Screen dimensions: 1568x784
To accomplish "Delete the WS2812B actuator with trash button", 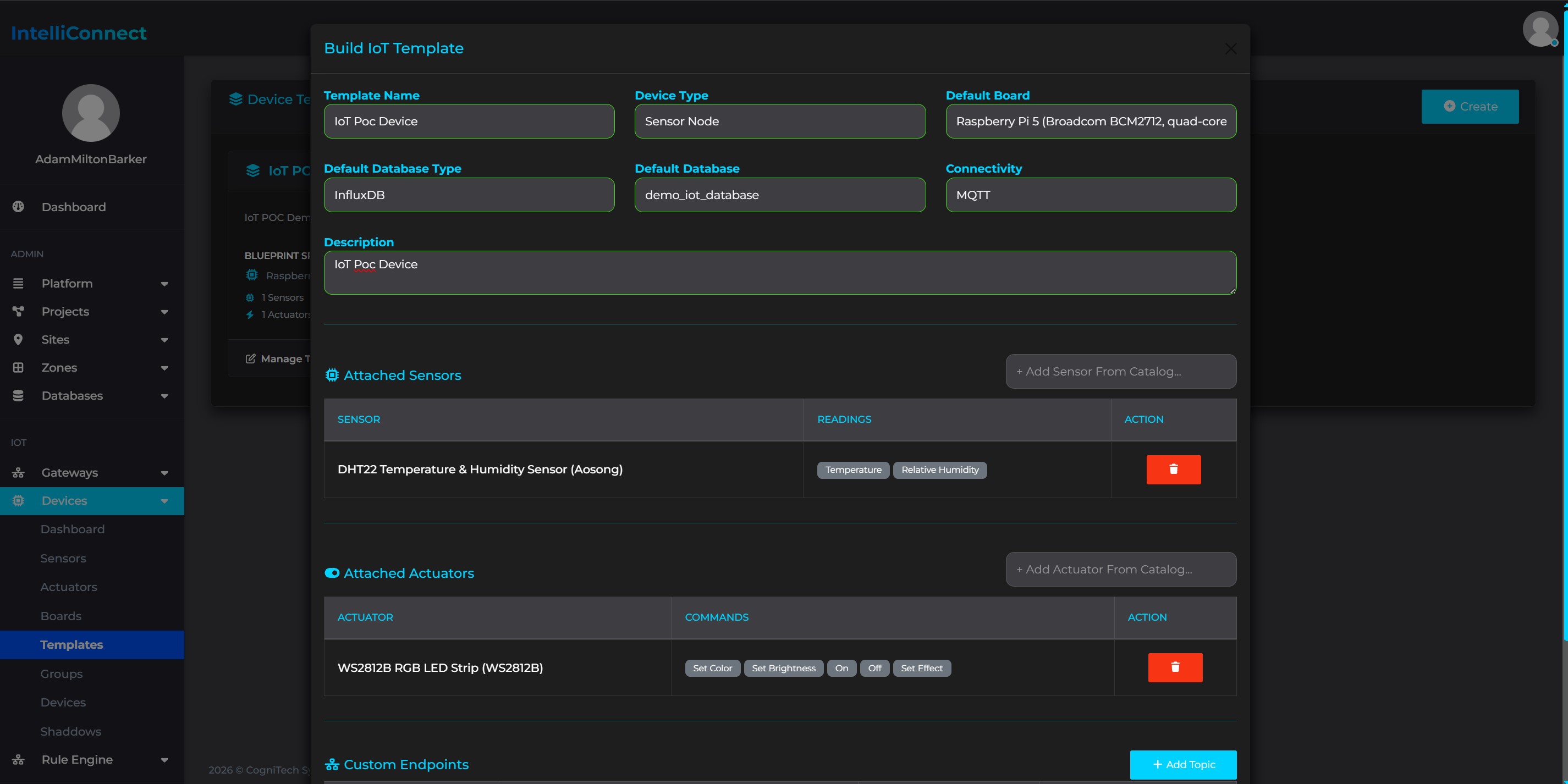I will tap(1175, 668).
